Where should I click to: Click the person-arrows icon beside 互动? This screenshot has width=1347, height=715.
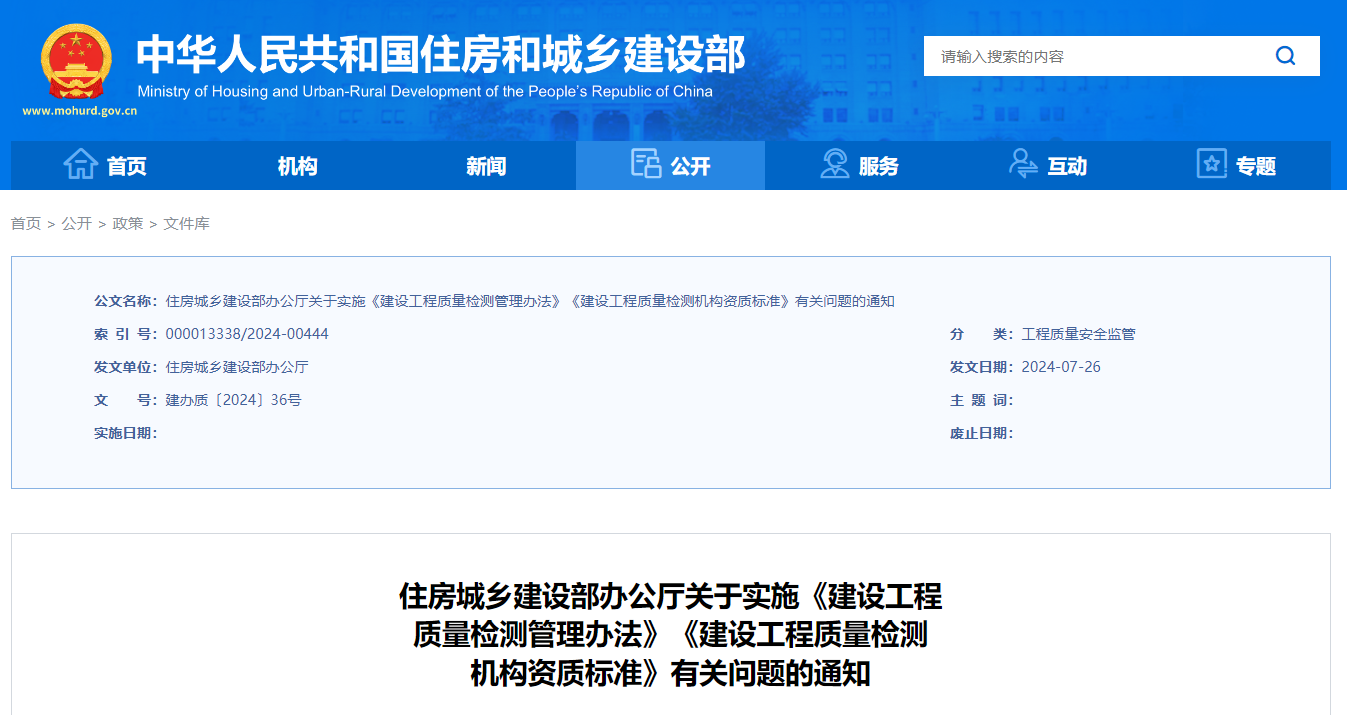click(1023, 164)
